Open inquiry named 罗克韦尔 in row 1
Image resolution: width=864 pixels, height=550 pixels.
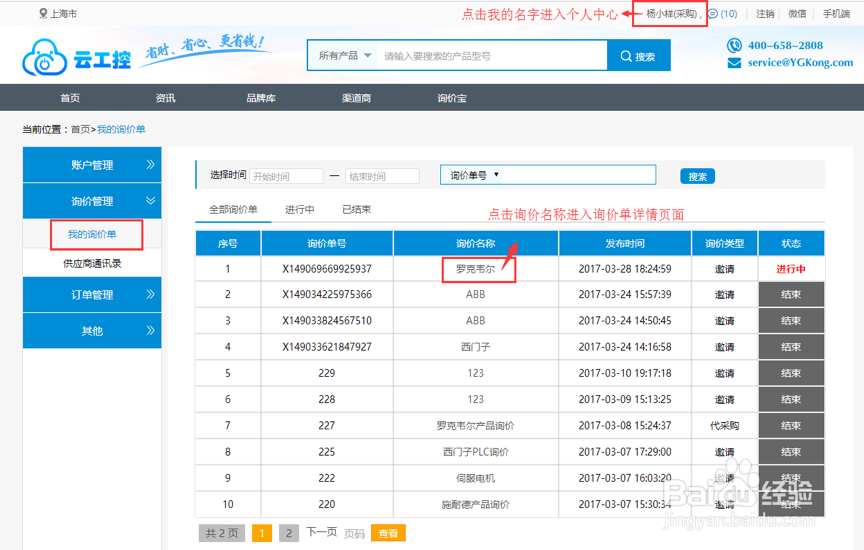[476, 269]
